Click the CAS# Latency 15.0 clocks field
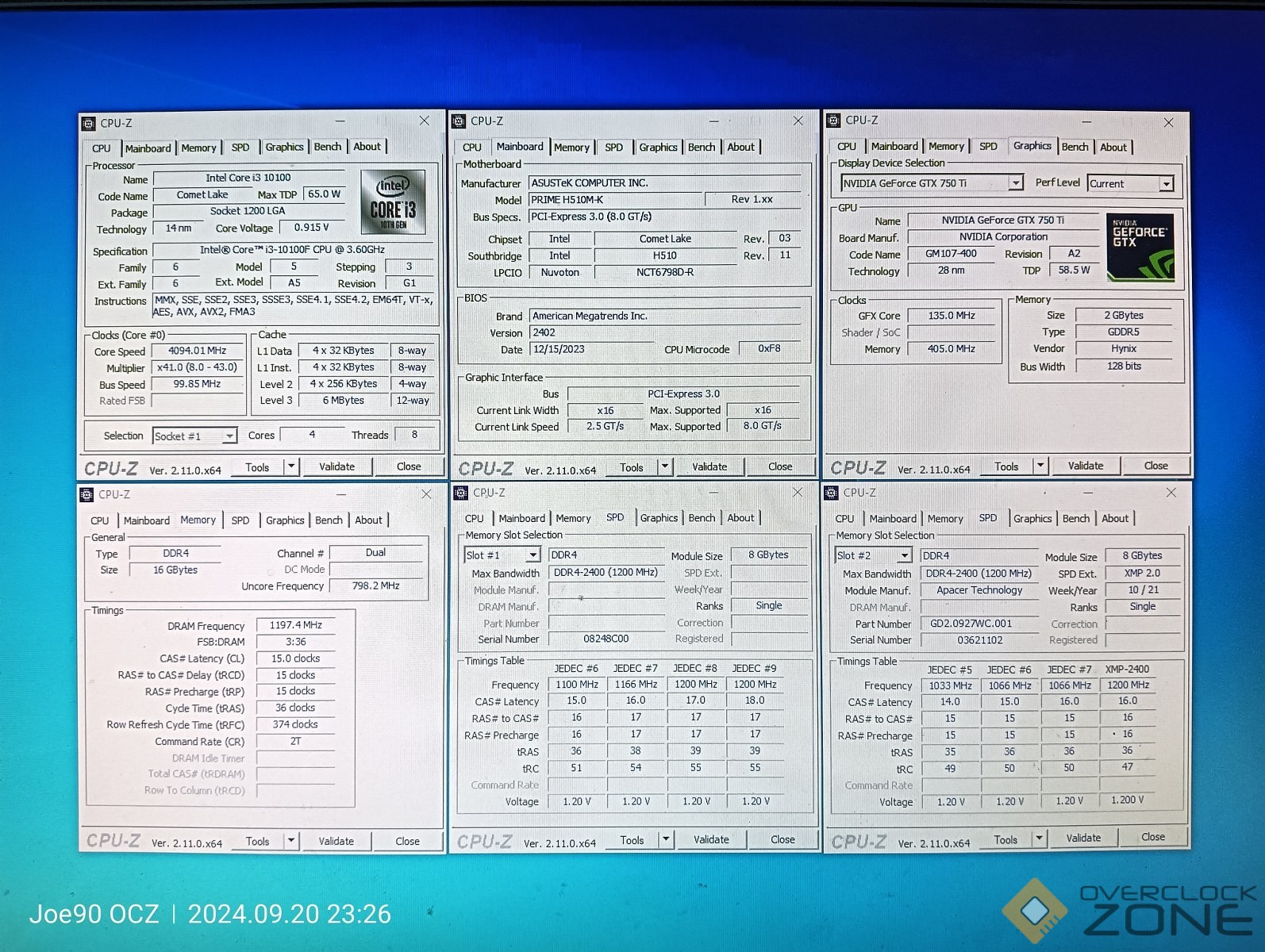 [296, 658]
